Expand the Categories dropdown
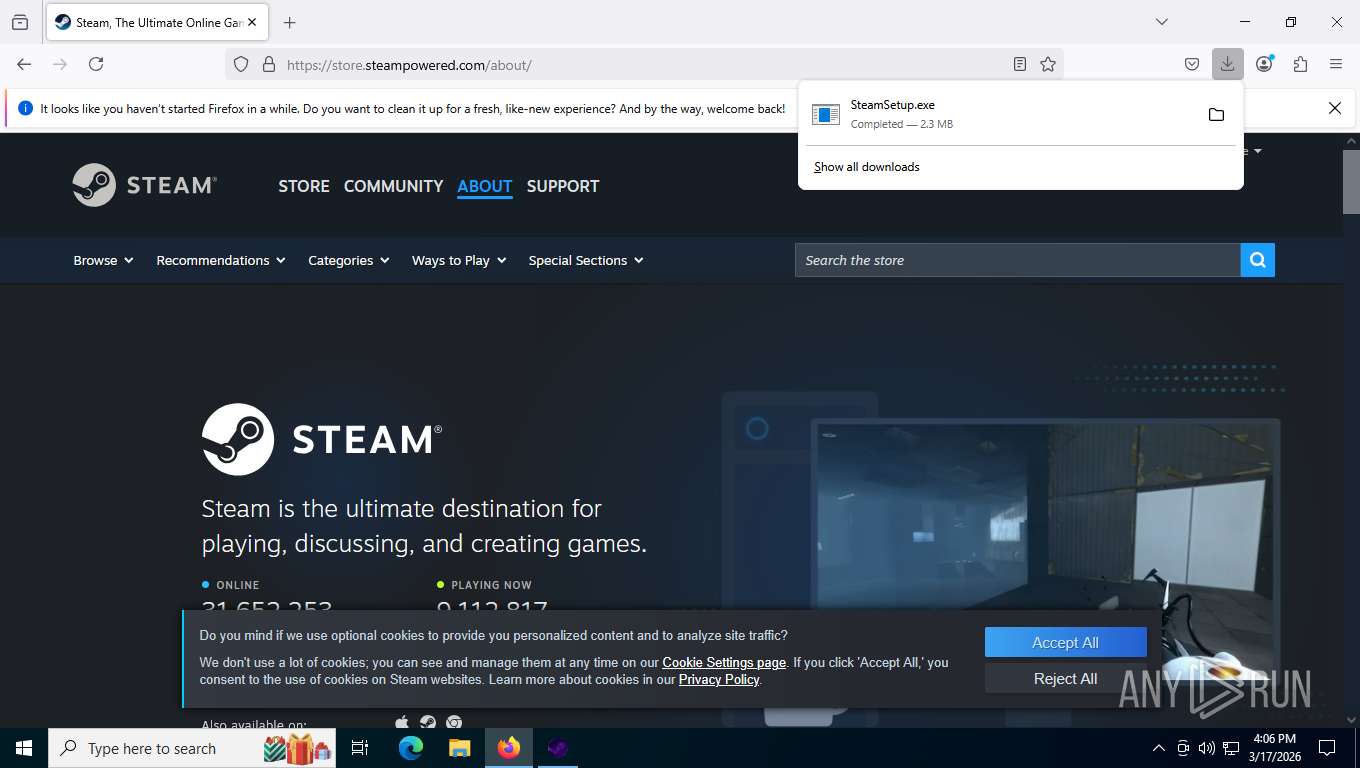This screenshot has width=1360, height=768. click(348, 260)
